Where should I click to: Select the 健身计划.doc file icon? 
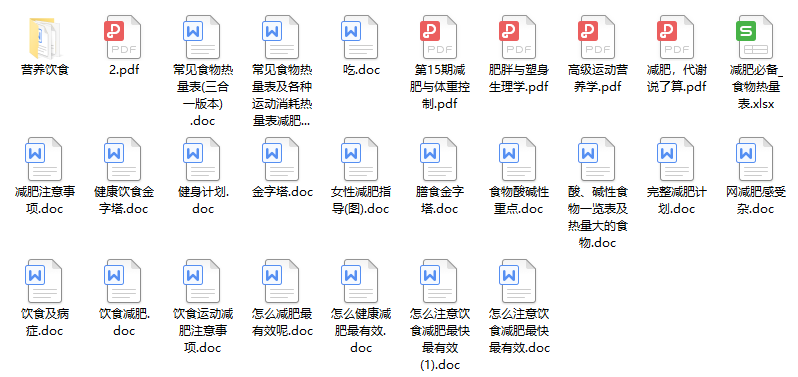pyautogui.click(x=202, y=159)
